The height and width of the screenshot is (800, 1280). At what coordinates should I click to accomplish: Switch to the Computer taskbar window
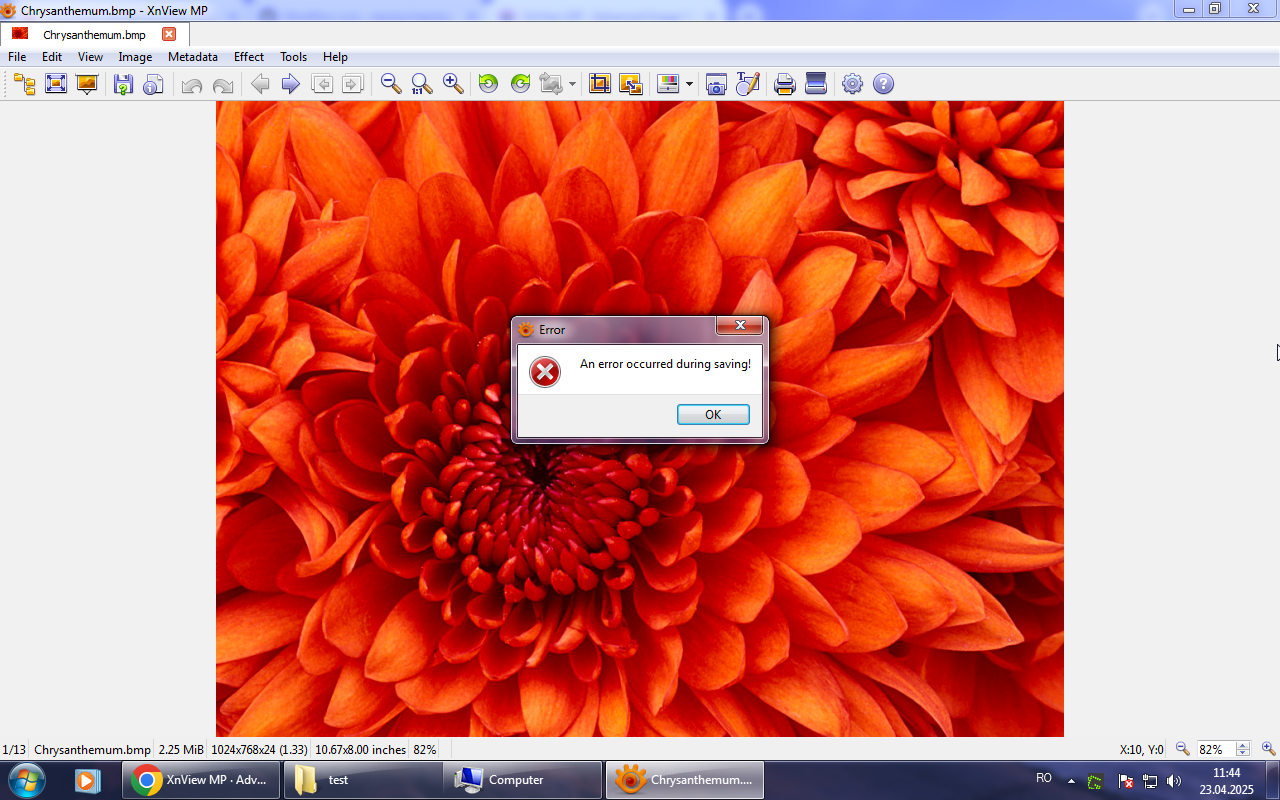tap(523, 780)
